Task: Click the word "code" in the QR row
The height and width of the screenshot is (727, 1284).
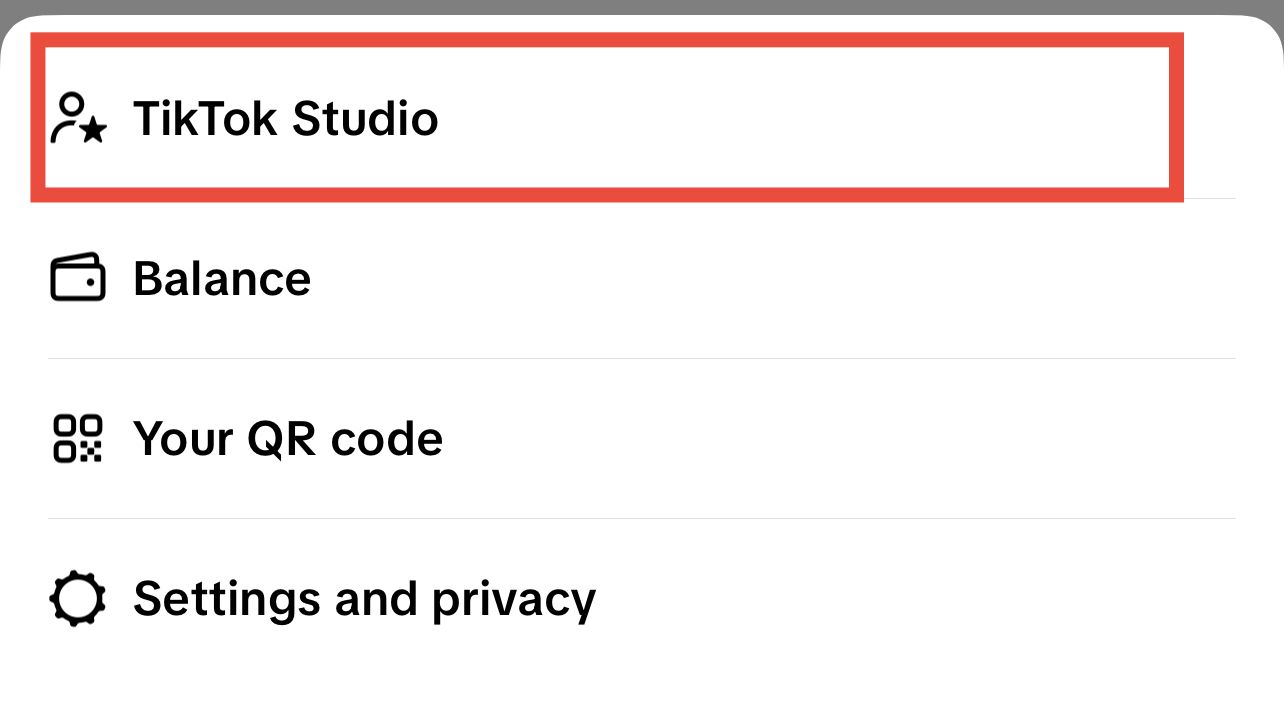Action: pyautogui.click(x=386, y=439)
